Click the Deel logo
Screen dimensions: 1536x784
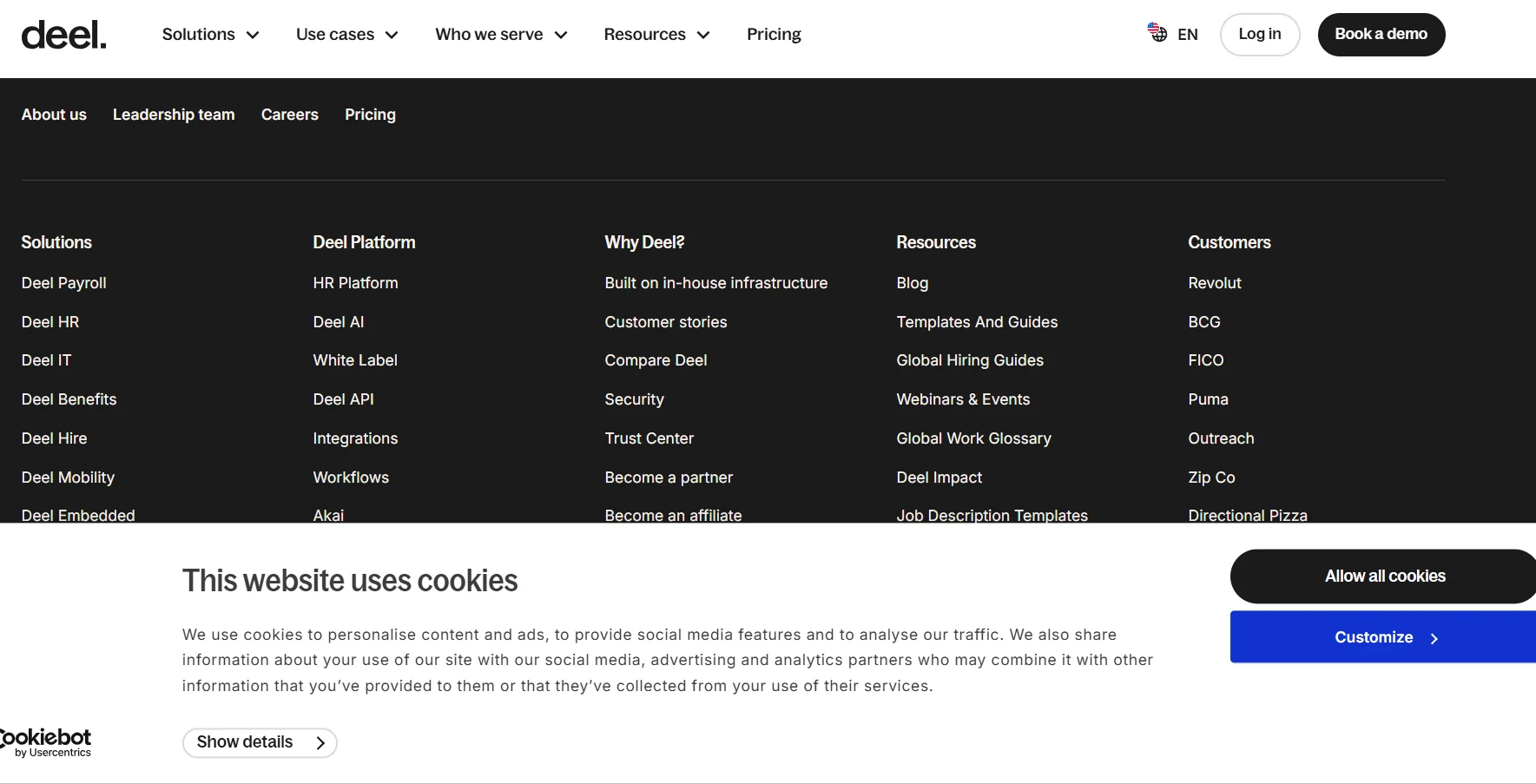click(x=63, y=35)
